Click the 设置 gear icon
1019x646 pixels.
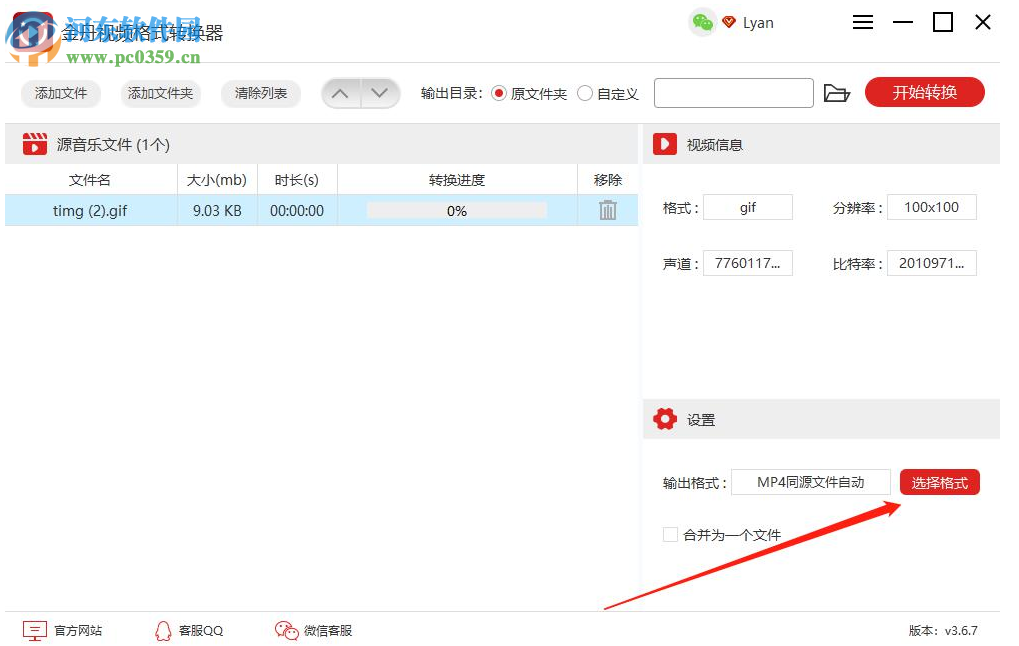(665, 419)
